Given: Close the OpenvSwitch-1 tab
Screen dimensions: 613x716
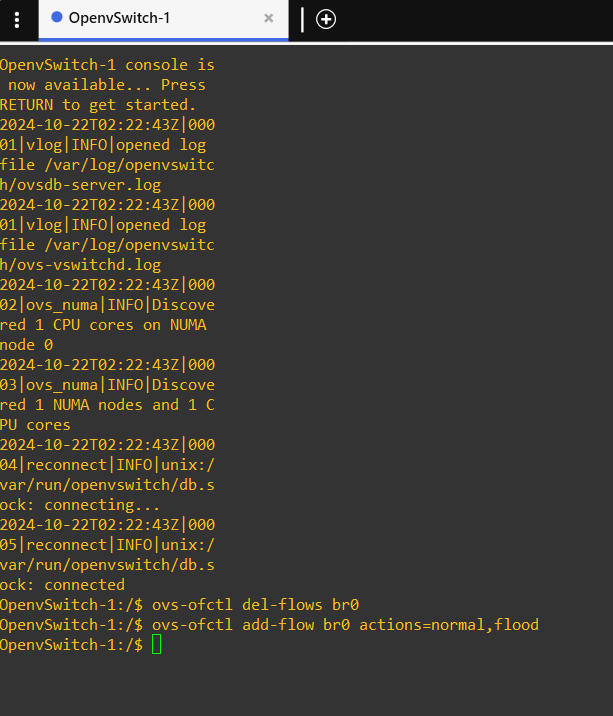Looking at the screenshot, I should [269, 18].
